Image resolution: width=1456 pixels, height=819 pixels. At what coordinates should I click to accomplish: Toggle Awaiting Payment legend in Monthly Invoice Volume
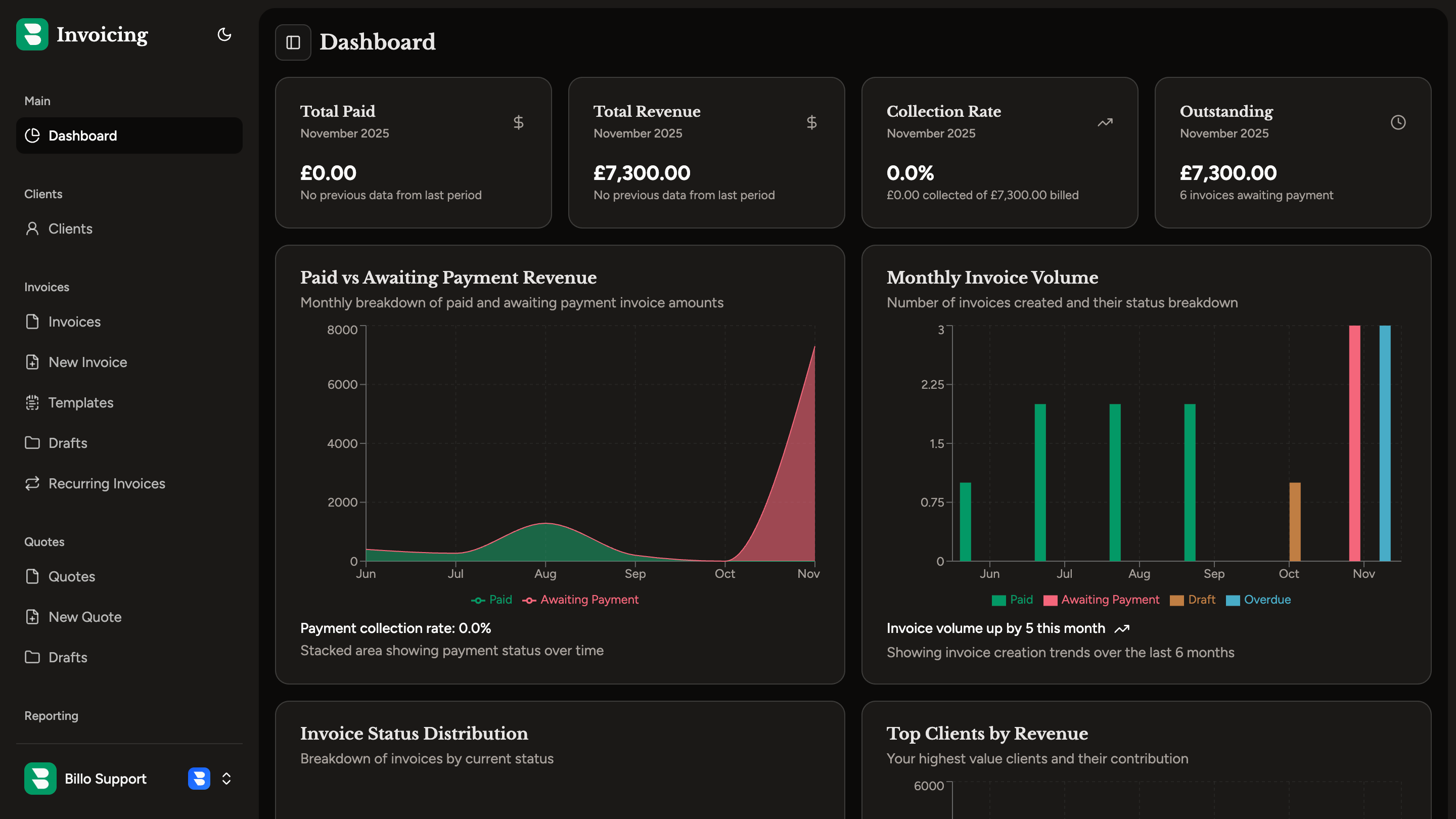1102,599
